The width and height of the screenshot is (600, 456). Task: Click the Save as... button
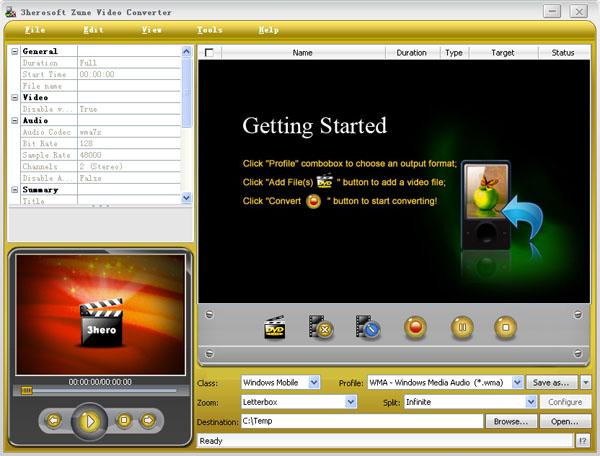[552, 382]
